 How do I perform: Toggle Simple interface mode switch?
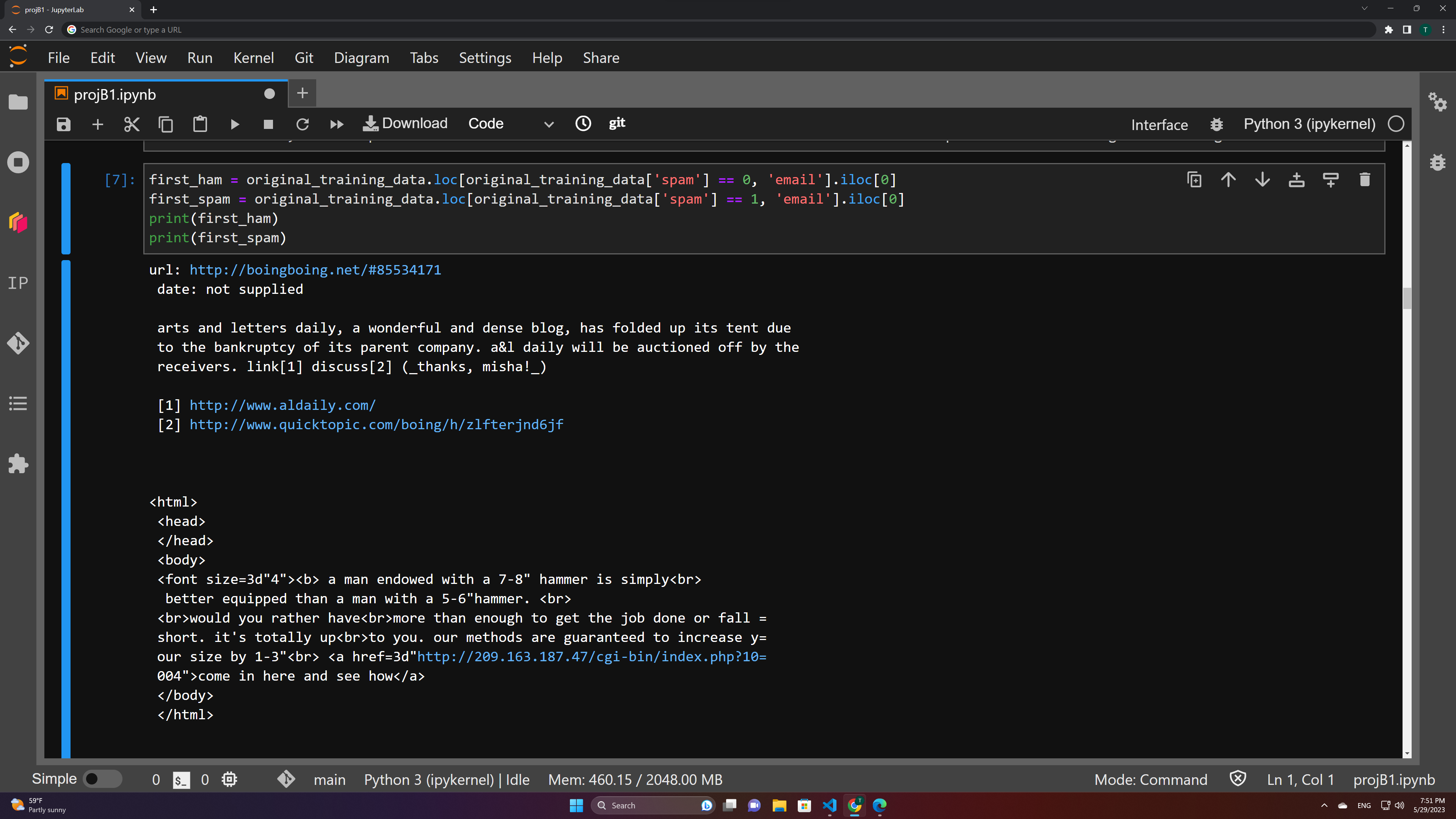(102, 779)
